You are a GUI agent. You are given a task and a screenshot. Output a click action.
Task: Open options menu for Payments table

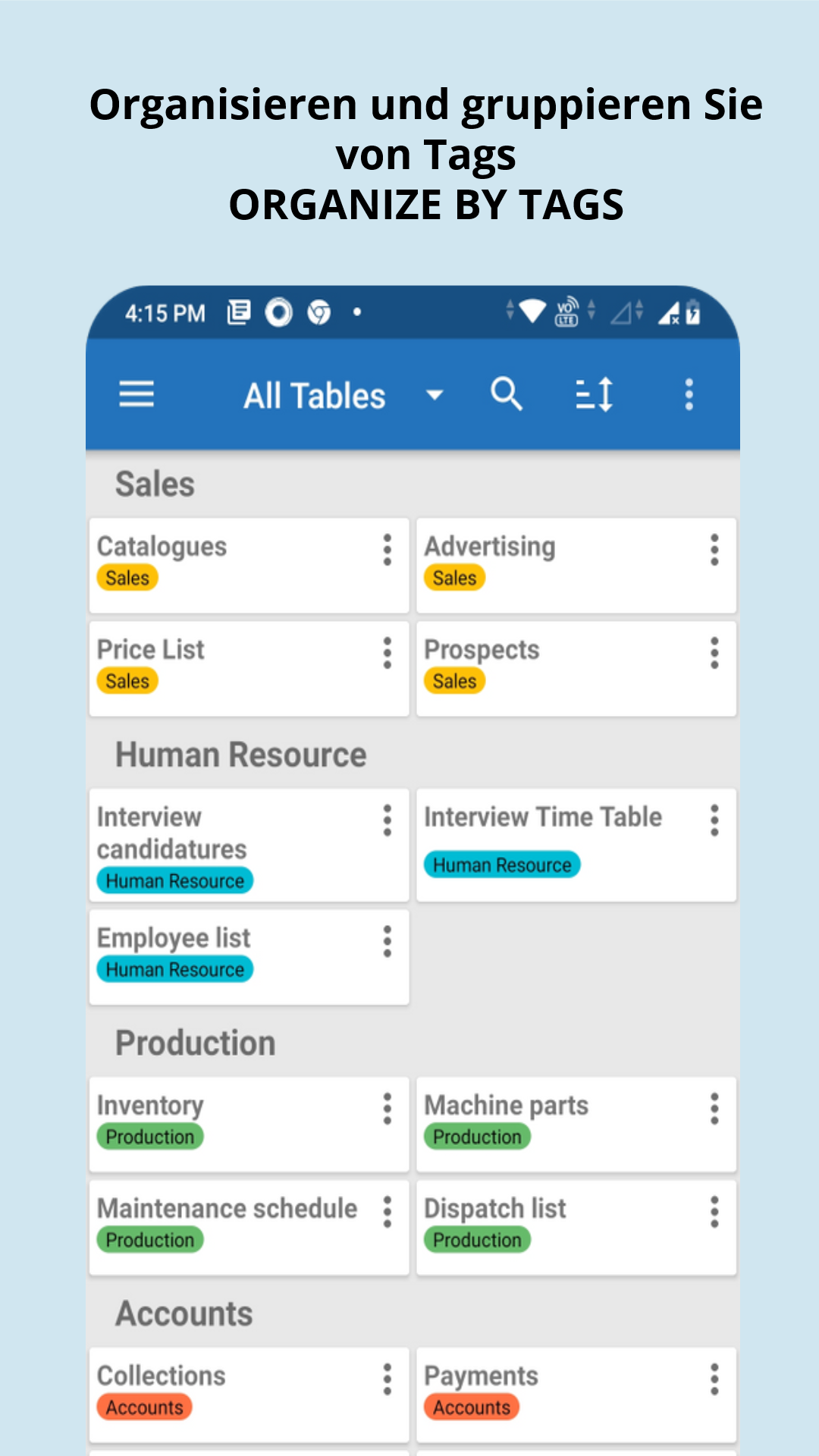pyautogui.click(x=714, y=1379)
